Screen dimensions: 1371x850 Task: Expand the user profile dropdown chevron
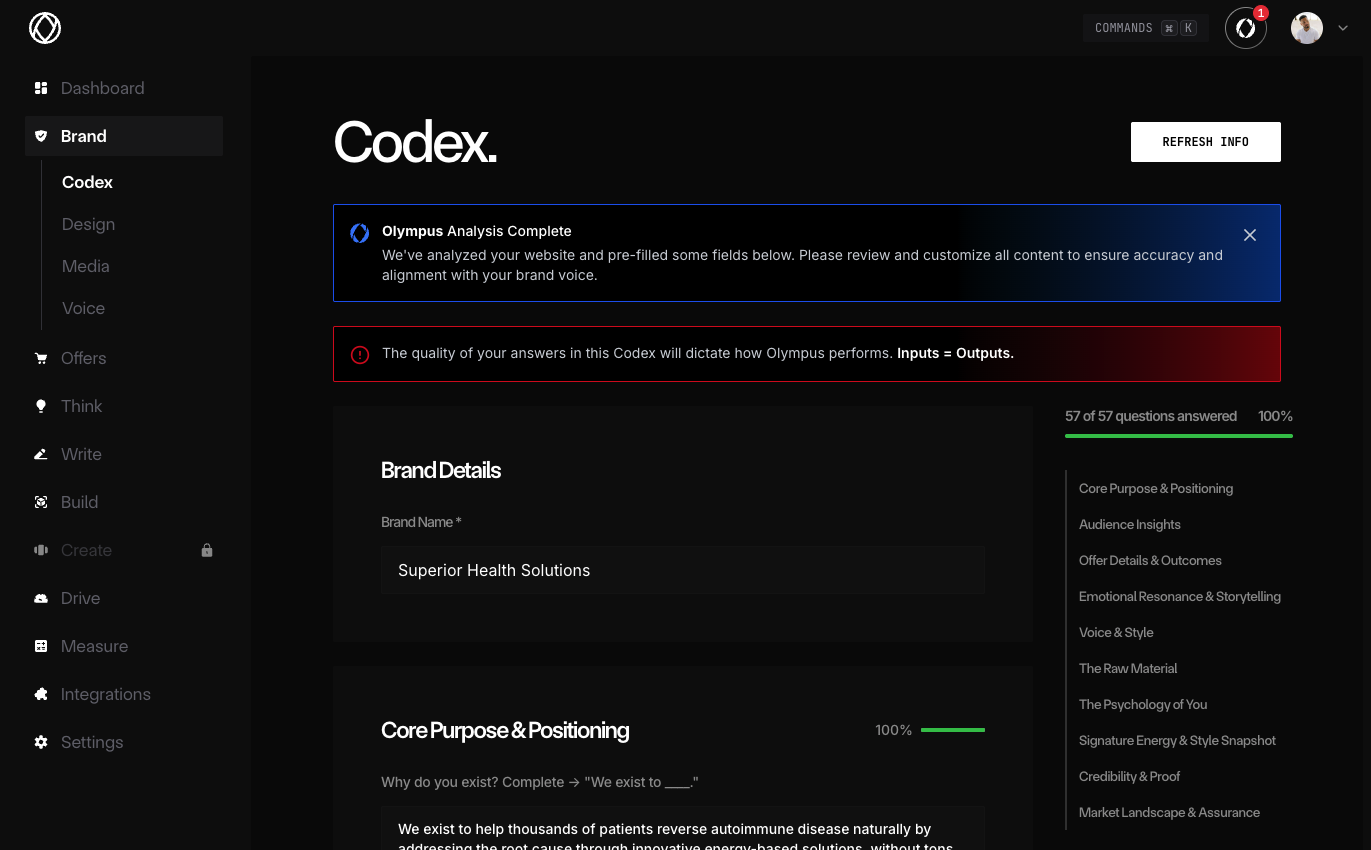[1343, 28]
